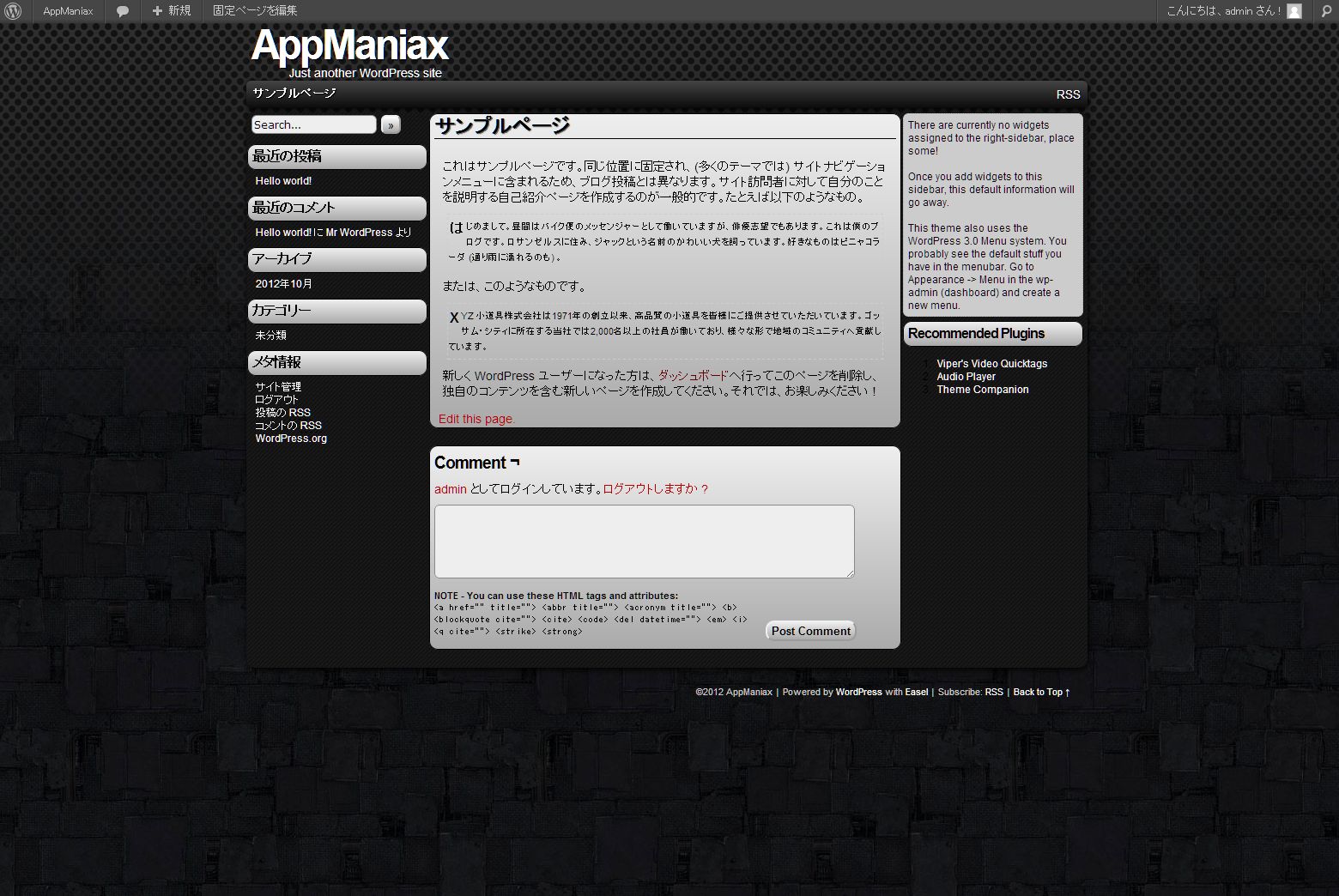The image size is (1339, 896).
Task: Click the WordPress link in footer
Action: (858, 692)
